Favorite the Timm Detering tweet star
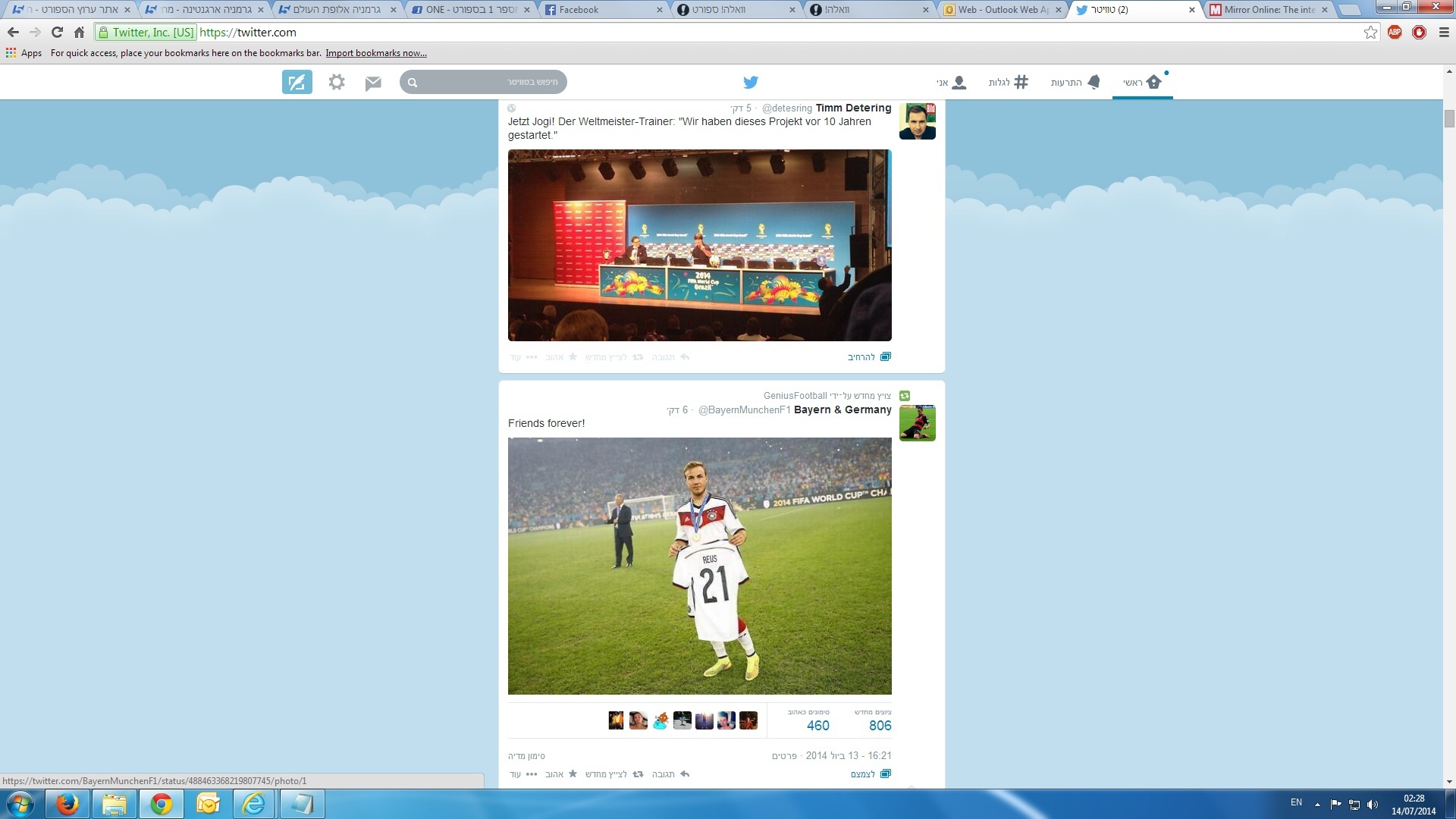The image size is (1456, 819). coord(573,356)
